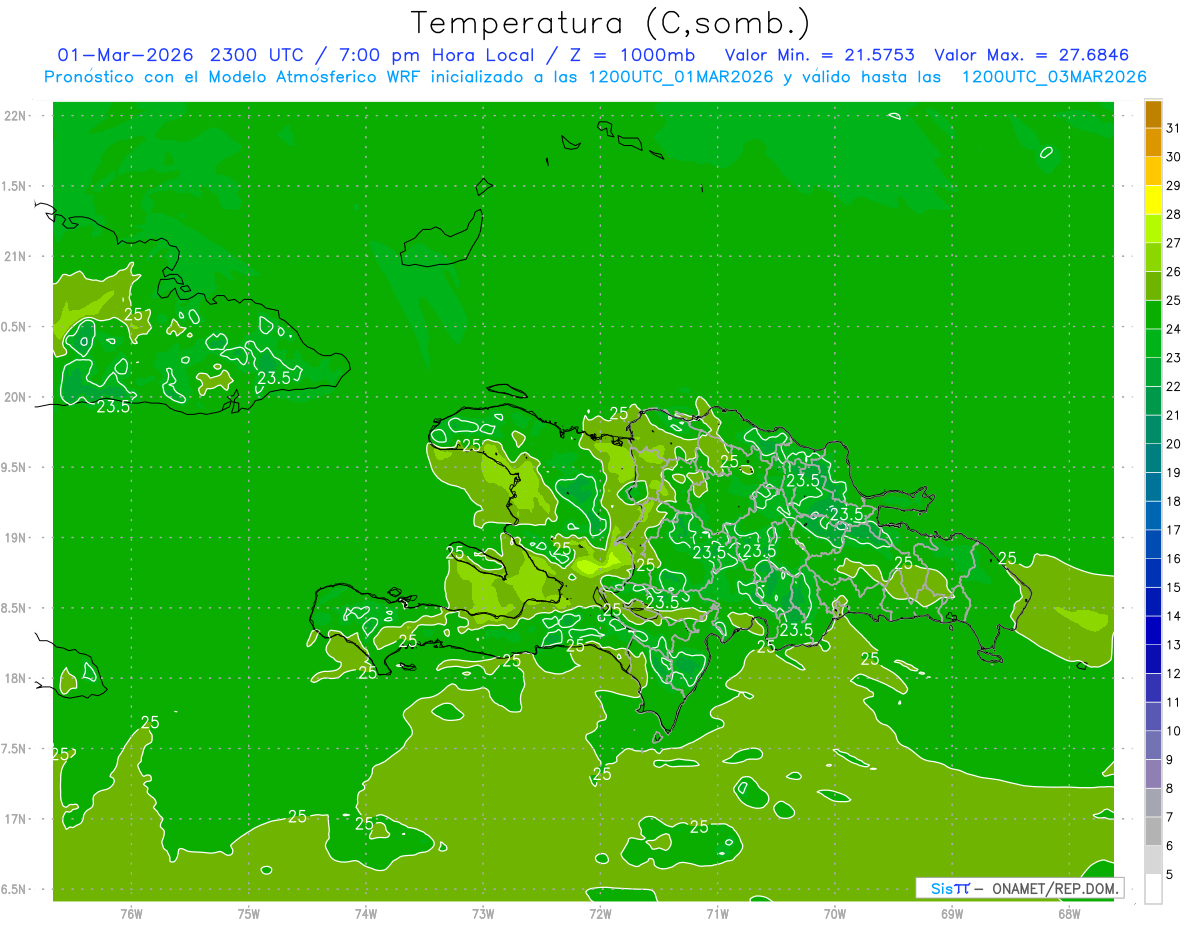Click the color bar label "31"

[1174, 128]
